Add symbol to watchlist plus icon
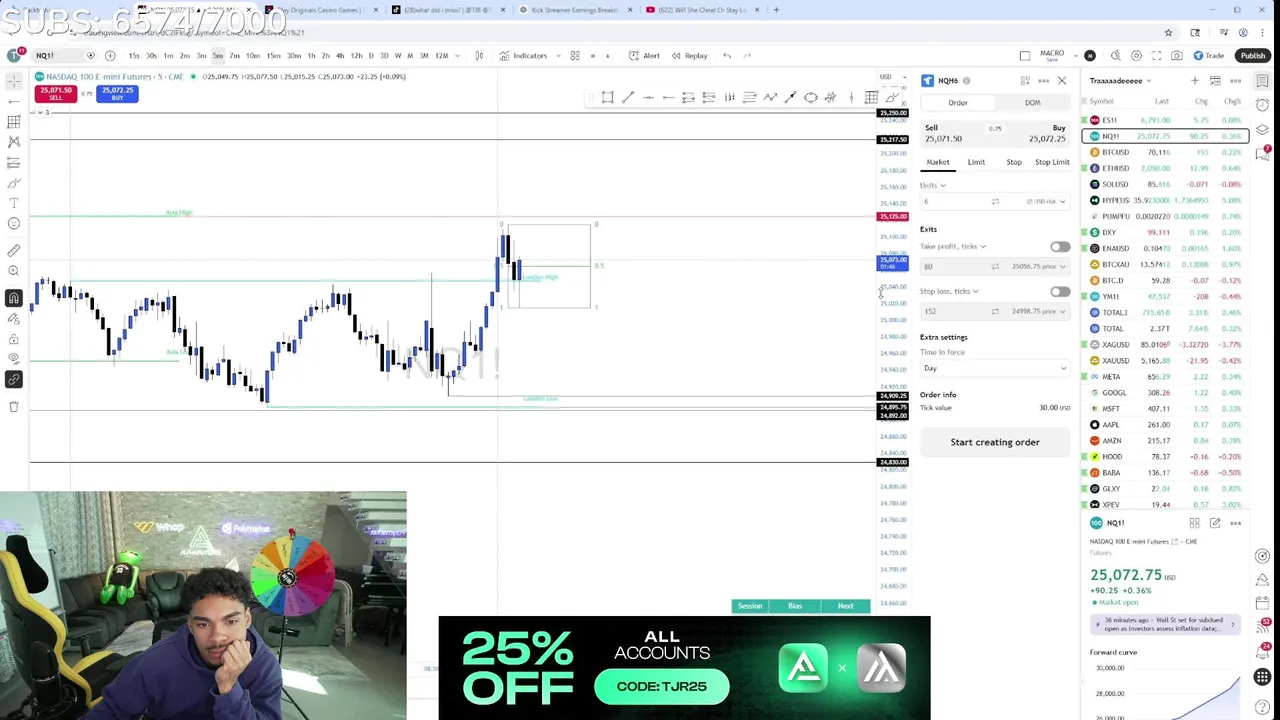Image resolution: width=1280 pixels, height=720 pixels. [x=1194, y=81]
